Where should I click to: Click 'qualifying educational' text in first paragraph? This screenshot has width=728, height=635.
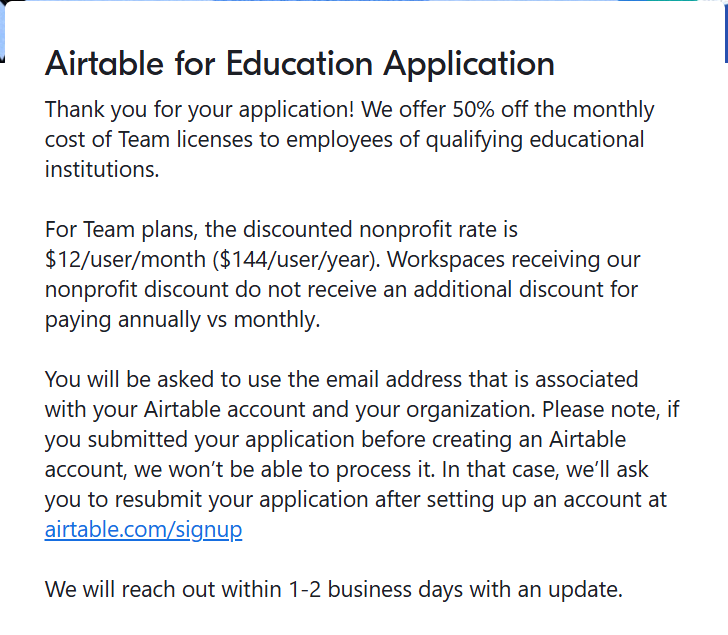coord(535,140)
